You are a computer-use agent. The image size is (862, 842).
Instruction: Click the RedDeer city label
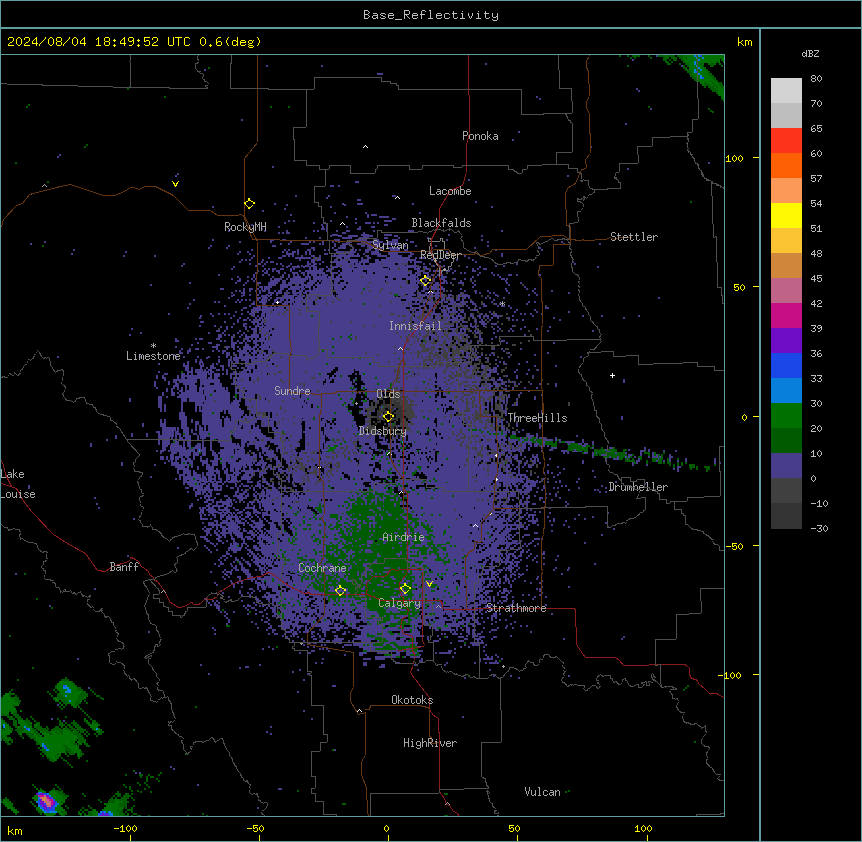(x=440, y=255)
